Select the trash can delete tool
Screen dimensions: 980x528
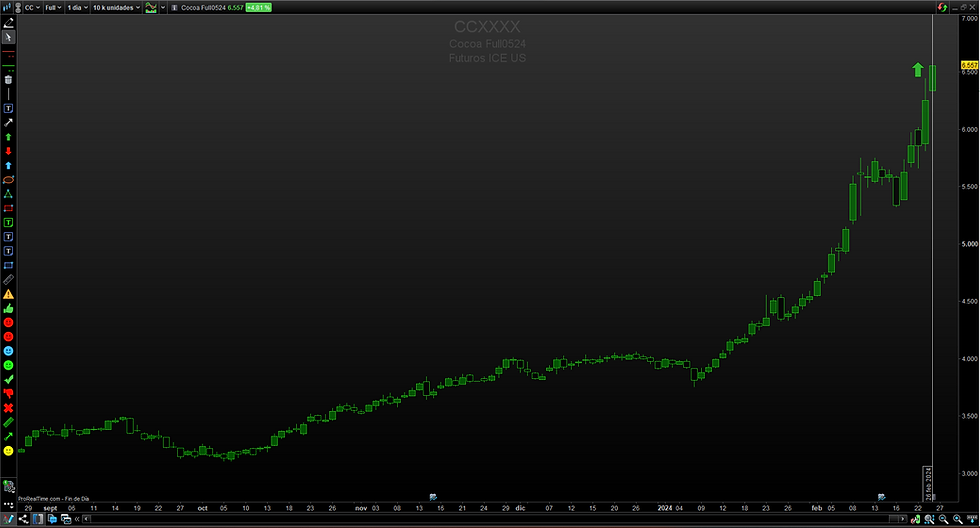pyautogui.click(x=8, y=80)
